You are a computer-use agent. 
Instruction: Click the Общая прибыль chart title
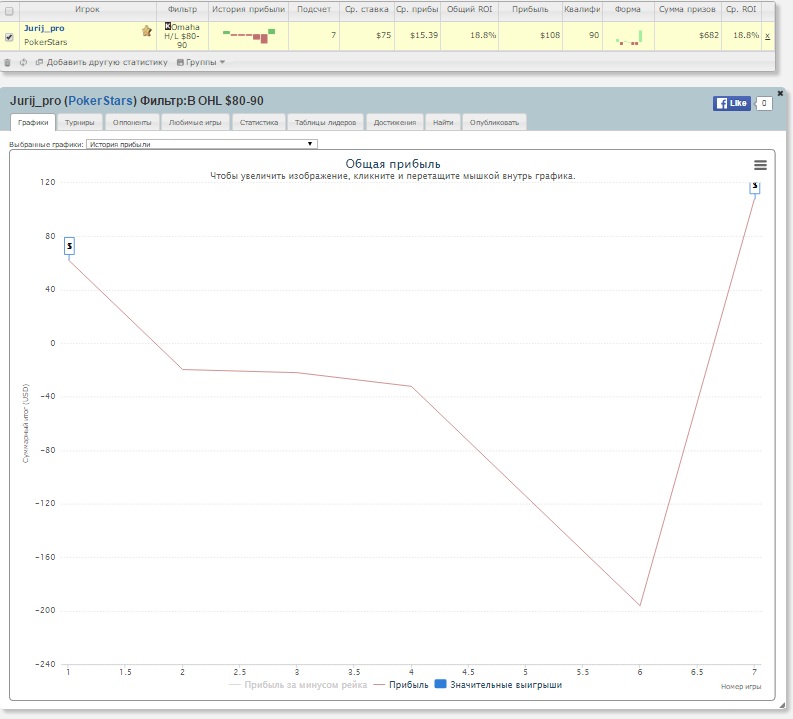pyautogui.click(x=393, y=164)
